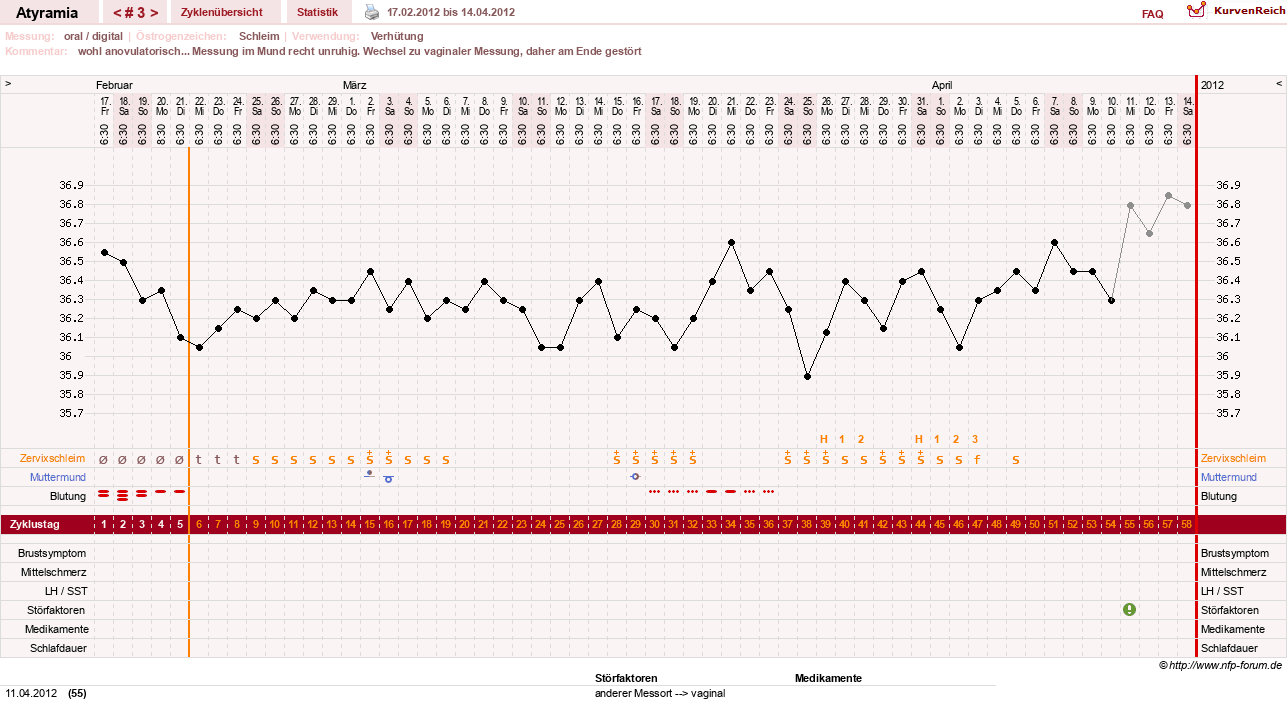Viewport: 1287px width, 717px height.
Task: Click the Atyramia user name tab
Action: (x=49, y=12)
